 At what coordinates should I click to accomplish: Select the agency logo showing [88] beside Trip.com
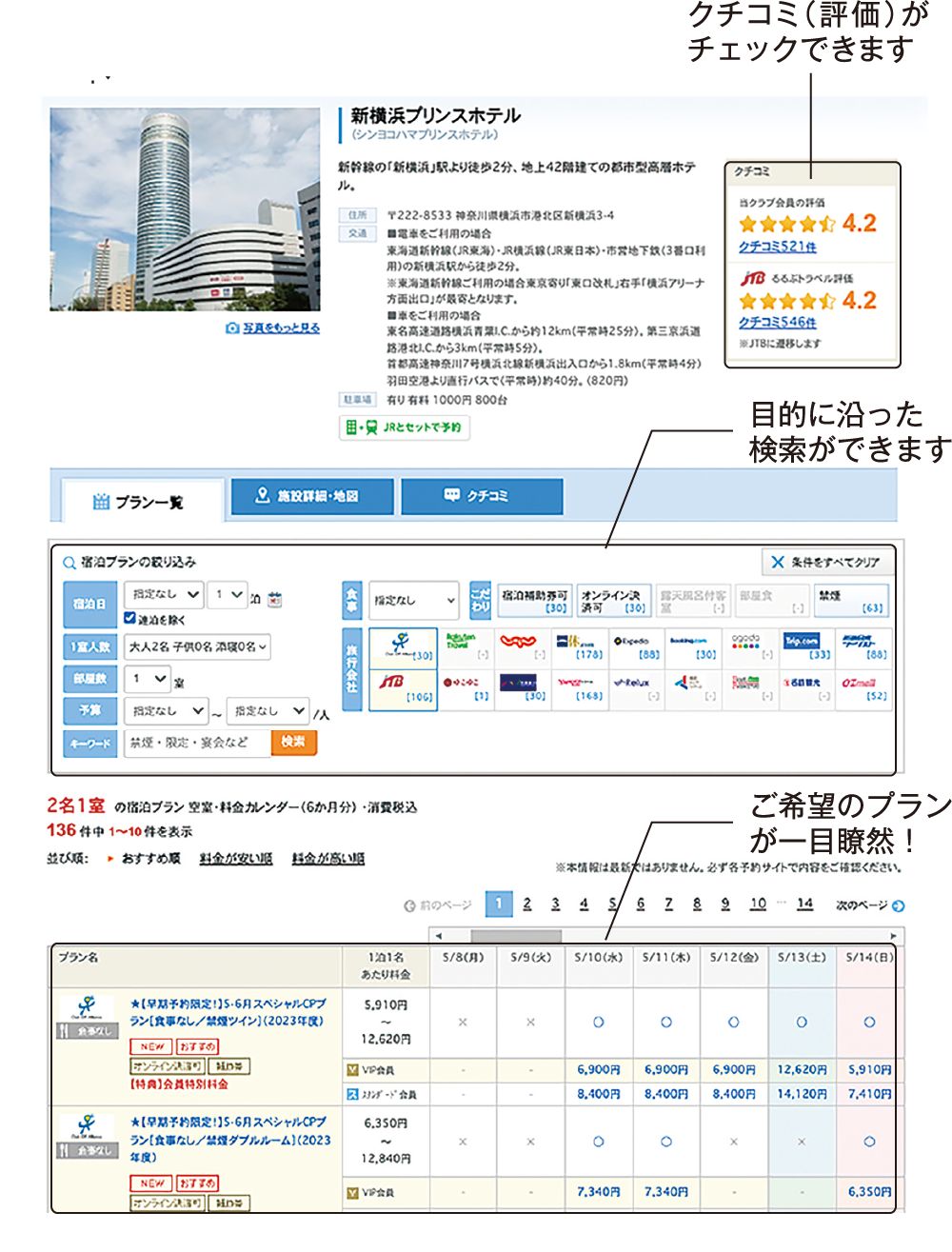point(863,647)
